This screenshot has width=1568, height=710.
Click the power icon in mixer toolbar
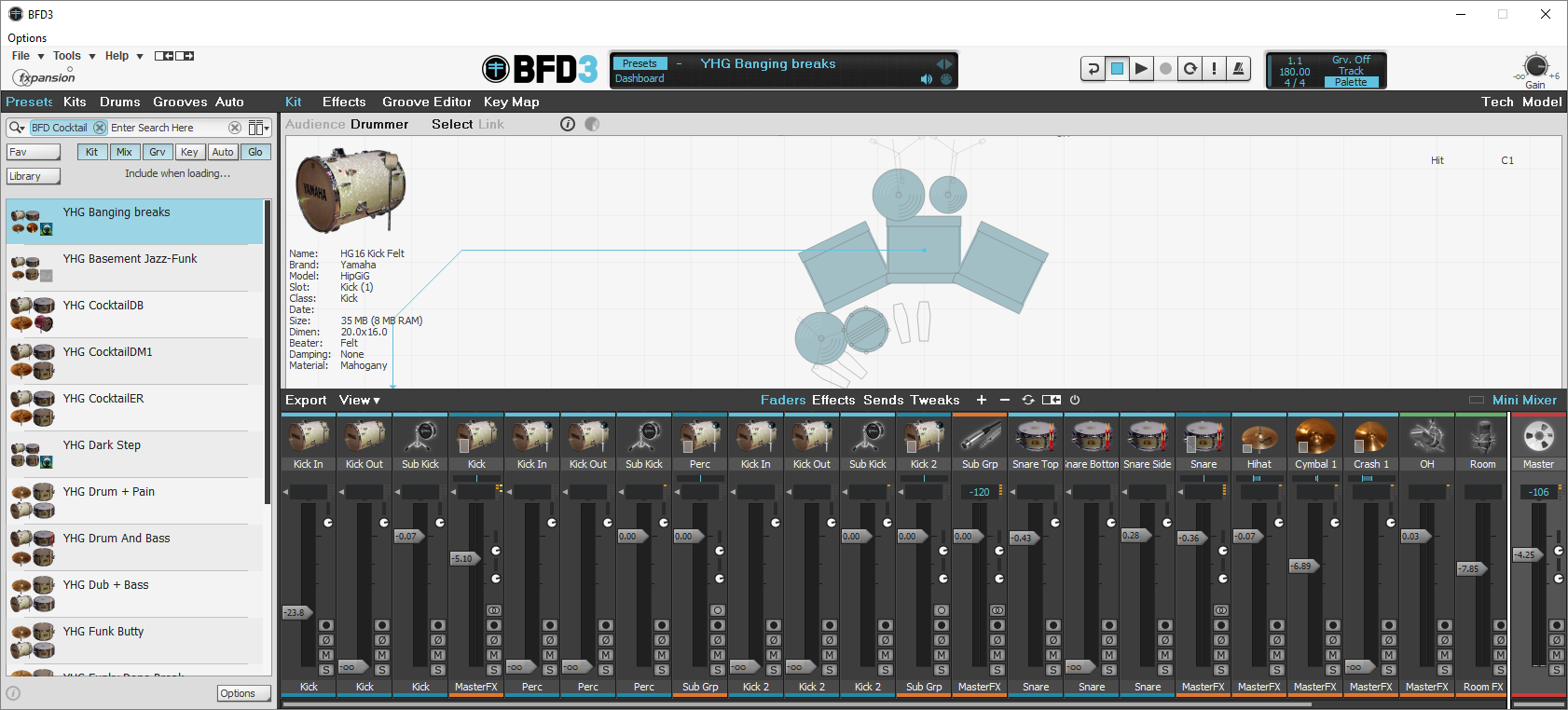click(1075, 400)
